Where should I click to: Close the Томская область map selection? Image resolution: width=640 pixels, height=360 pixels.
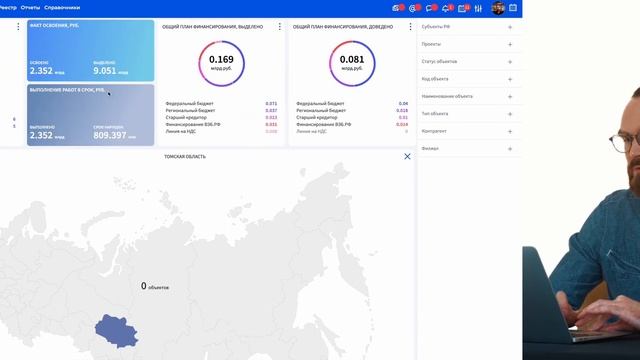click(x=407, y=156)
